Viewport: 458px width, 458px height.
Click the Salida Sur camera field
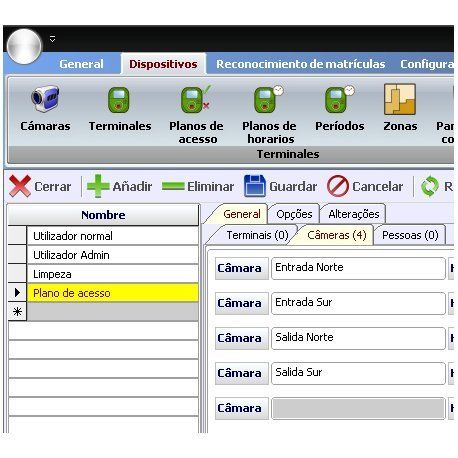click(358, 373)
